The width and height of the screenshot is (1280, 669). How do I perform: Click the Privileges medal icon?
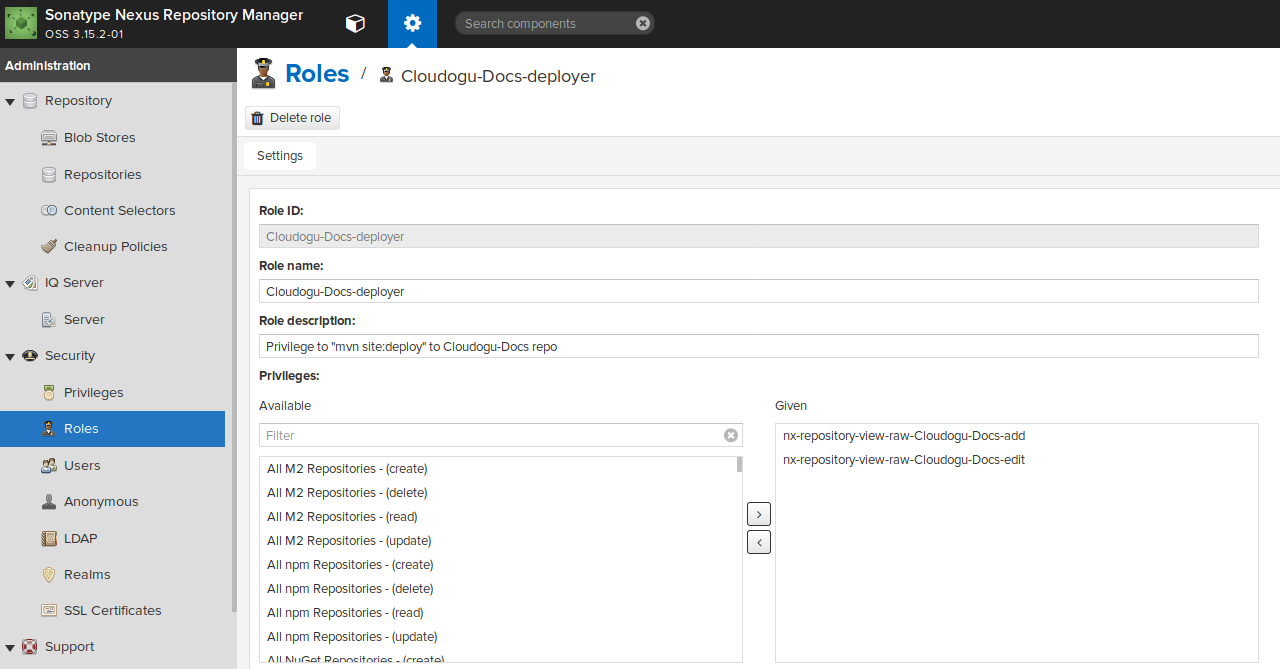49,393
